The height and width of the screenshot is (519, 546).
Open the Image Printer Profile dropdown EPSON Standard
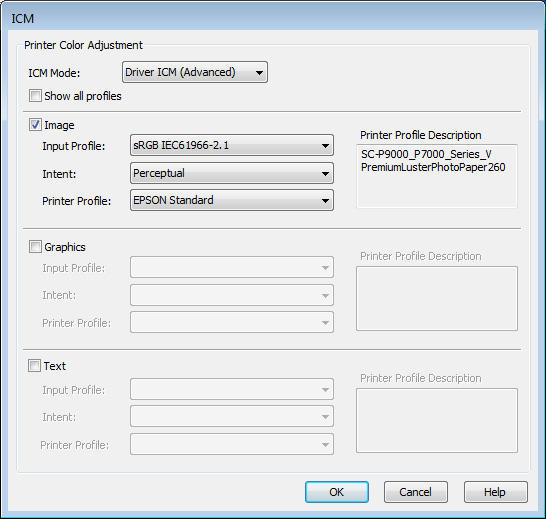coord(232,200)
